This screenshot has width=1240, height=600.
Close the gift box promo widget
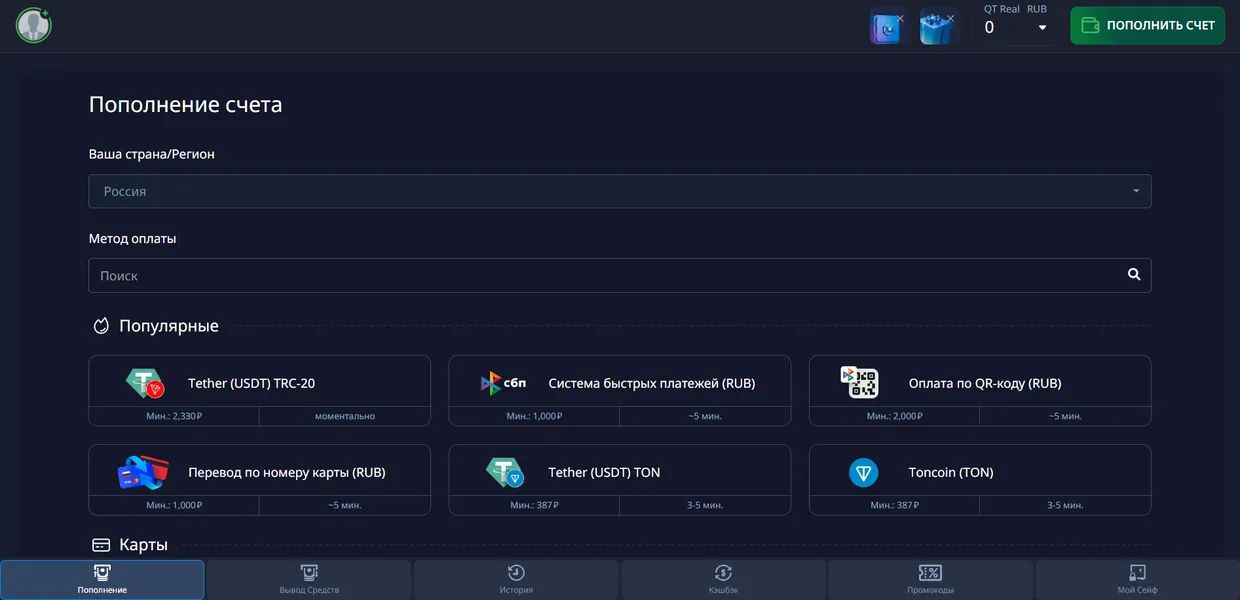point(951,18)
